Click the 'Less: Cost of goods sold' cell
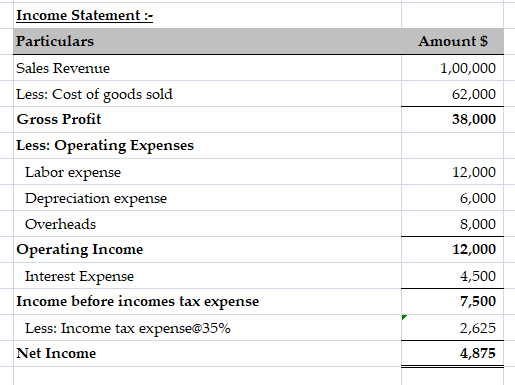 pos(207,94)
